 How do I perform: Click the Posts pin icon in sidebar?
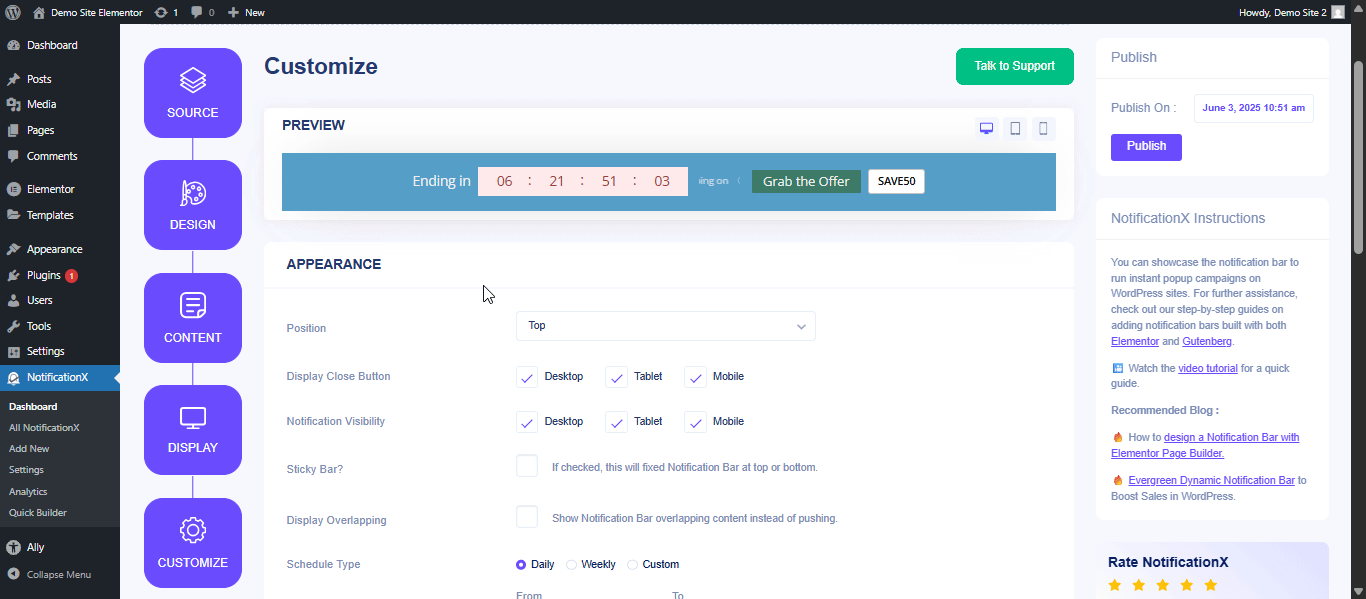(13, 79)
